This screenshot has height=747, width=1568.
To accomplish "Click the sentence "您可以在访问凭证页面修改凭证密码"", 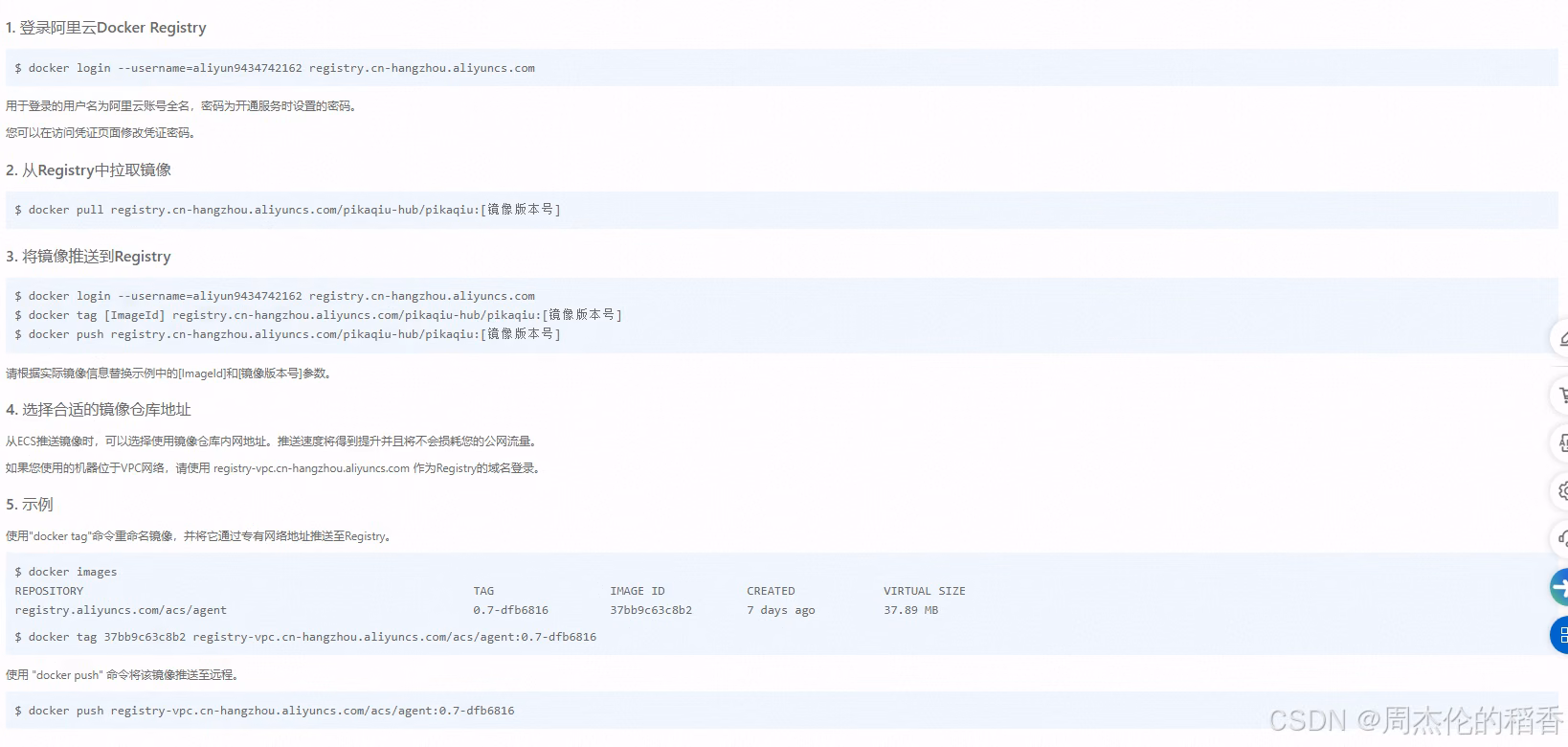I will (x=101, y=133).
